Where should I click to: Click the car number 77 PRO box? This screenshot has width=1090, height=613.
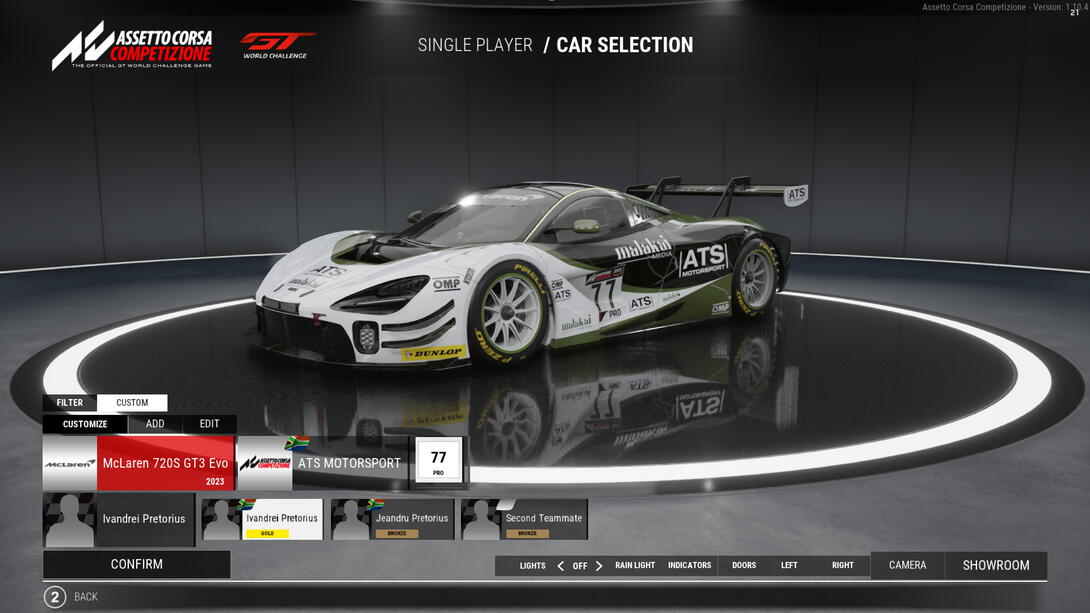tap(439, 460)
